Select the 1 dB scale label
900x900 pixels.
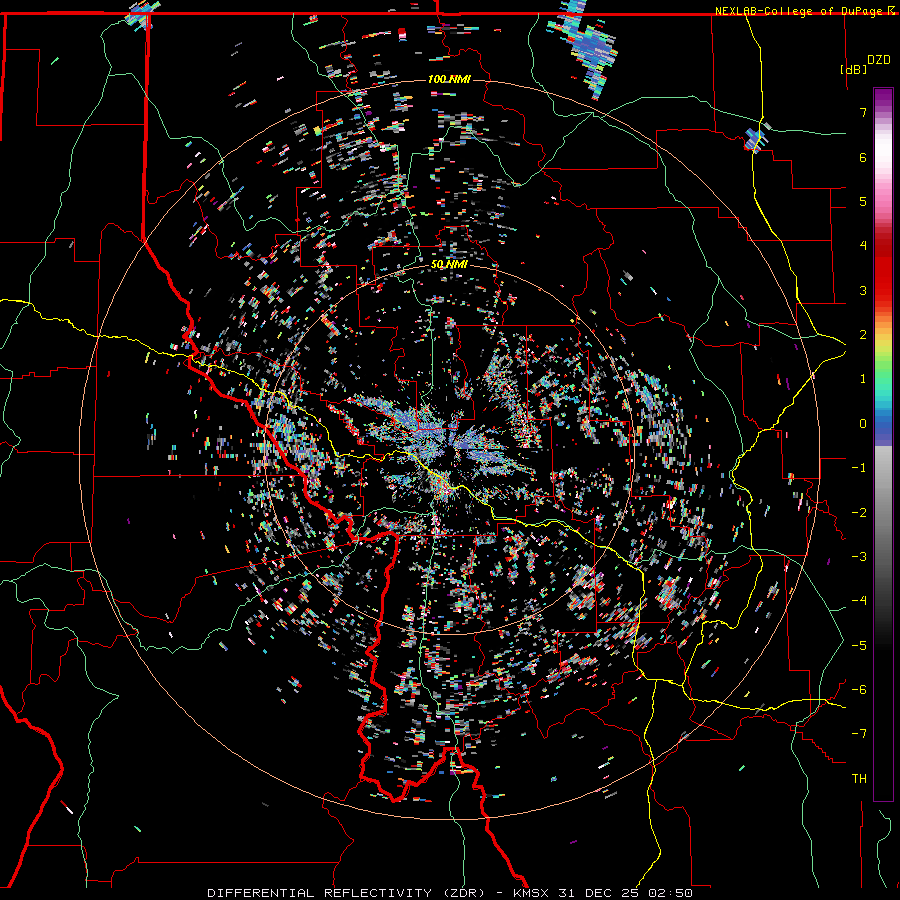[x=863, y=379]
